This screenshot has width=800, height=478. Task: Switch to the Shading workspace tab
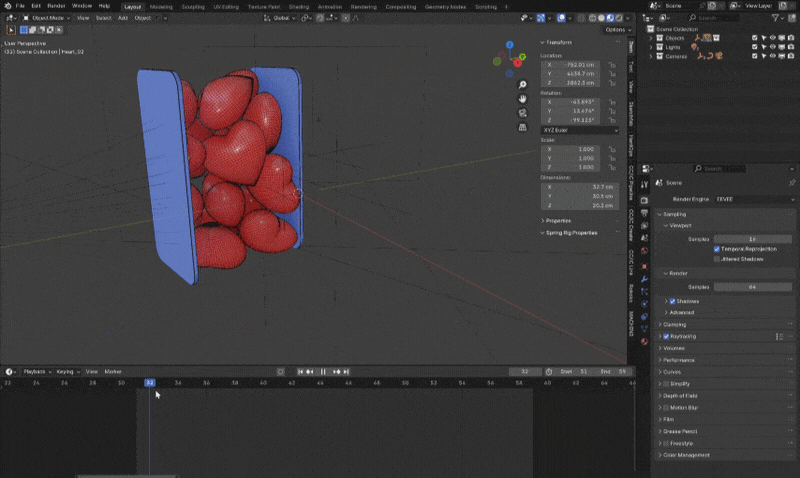pyautogui.click(x=299, y=6)
